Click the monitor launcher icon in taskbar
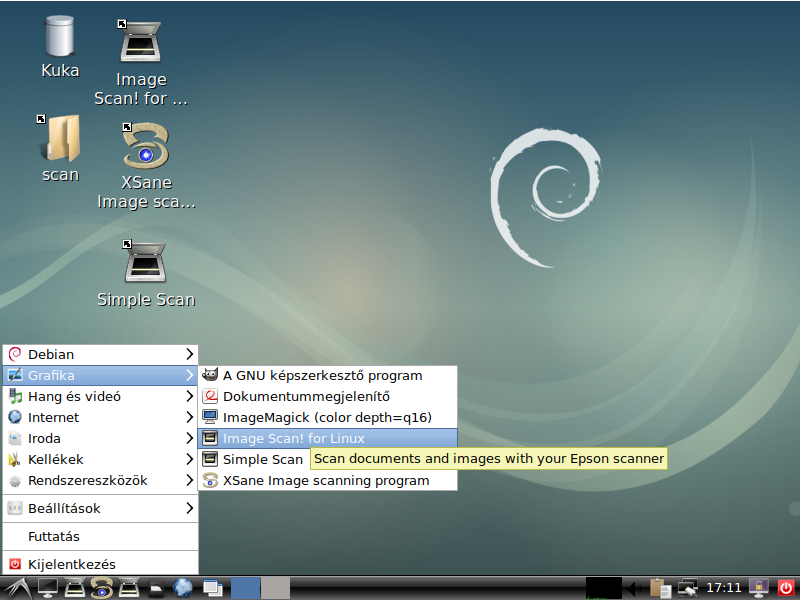 [x=48, y=588]
